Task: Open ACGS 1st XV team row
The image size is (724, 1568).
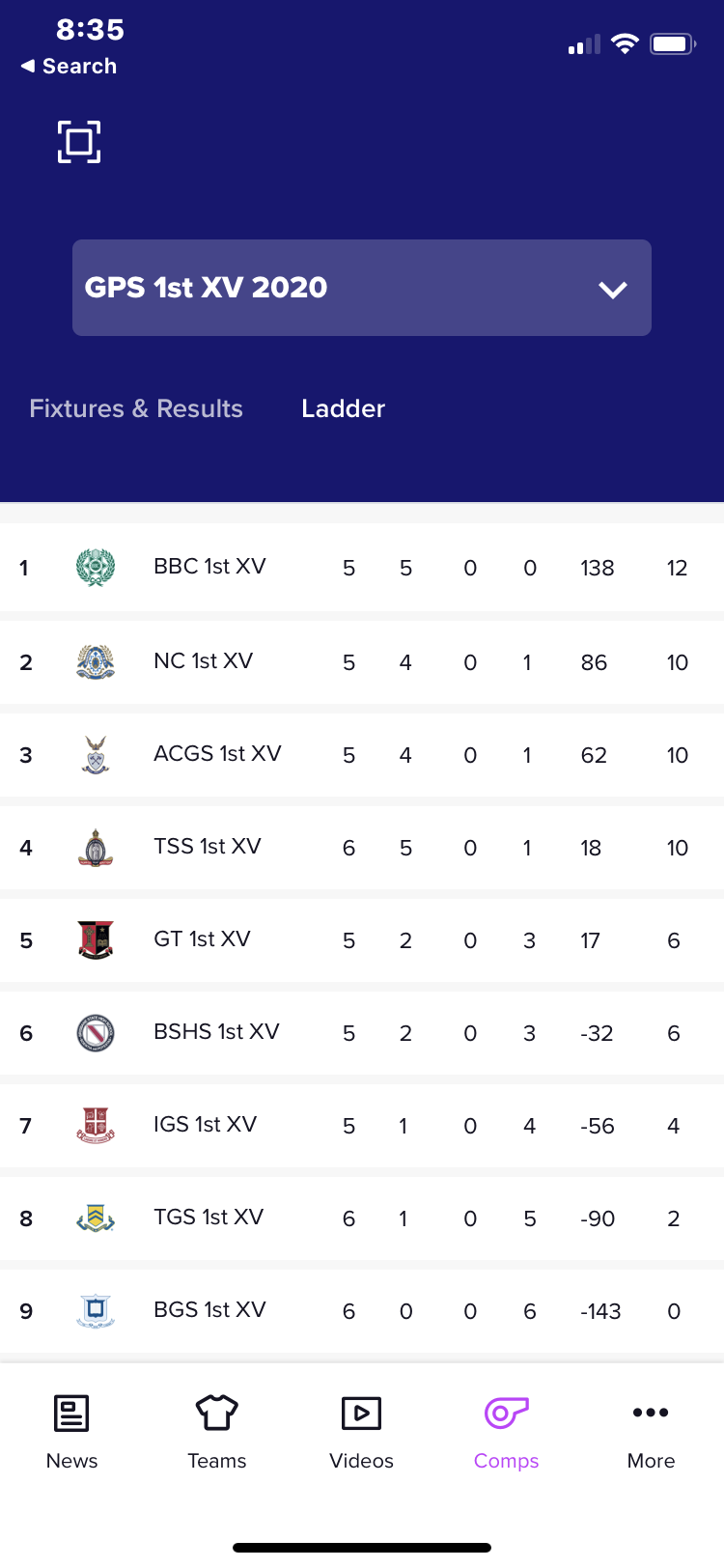Action: coord(362,755)
